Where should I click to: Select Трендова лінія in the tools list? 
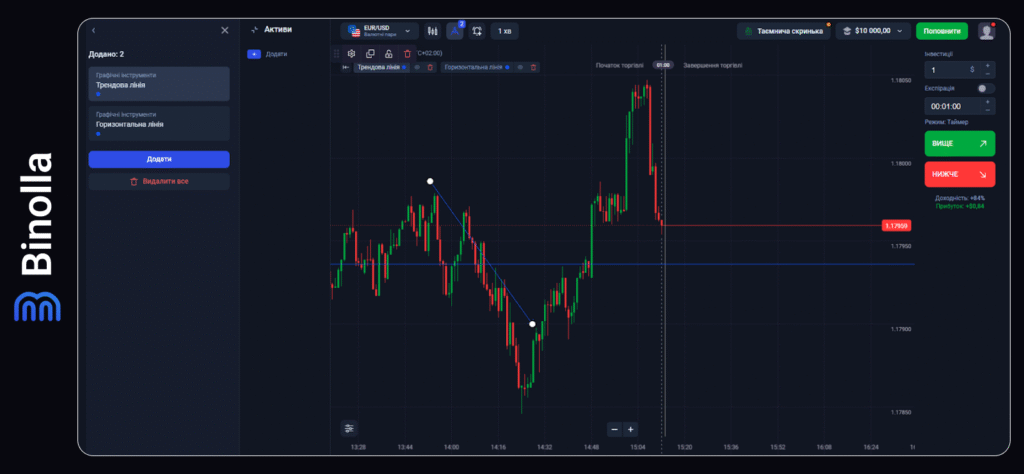(159, 84)
